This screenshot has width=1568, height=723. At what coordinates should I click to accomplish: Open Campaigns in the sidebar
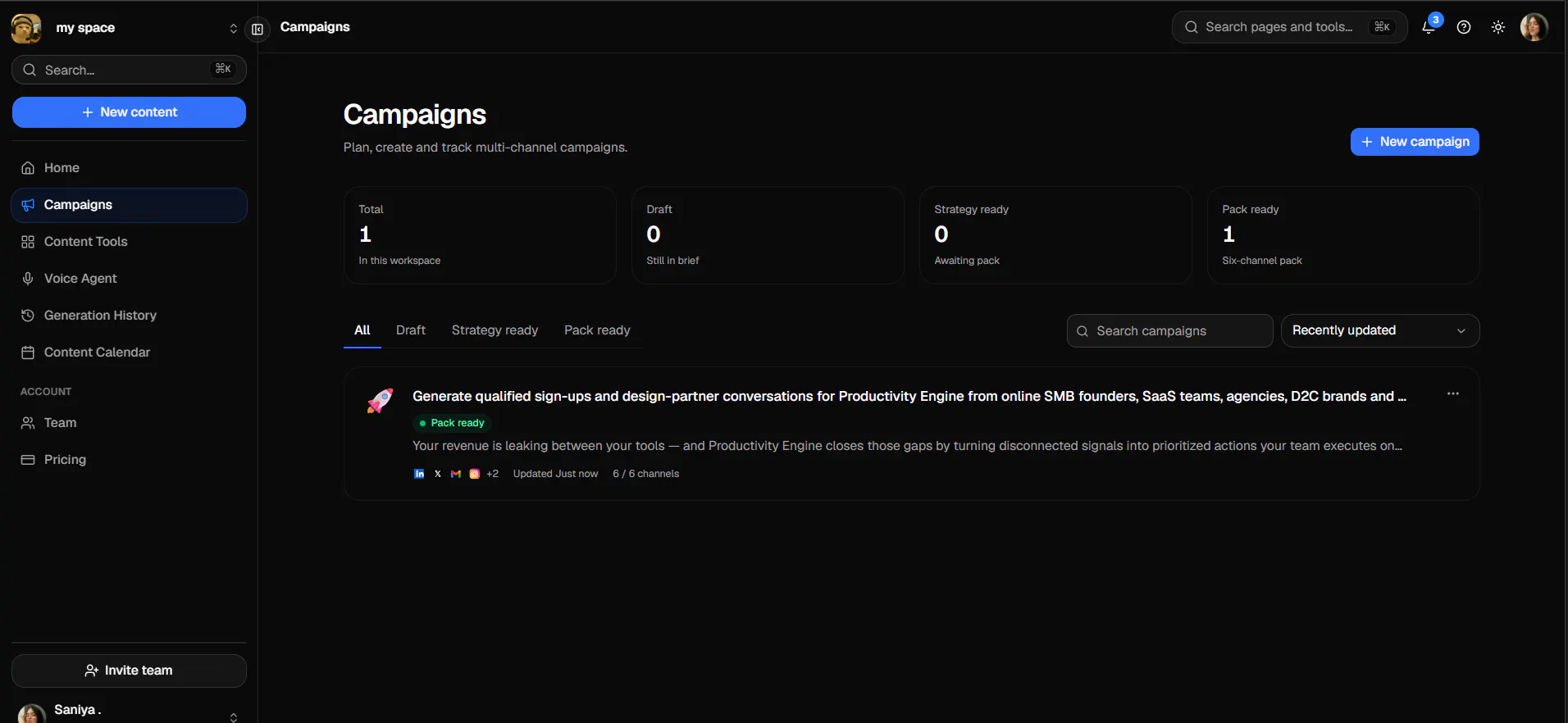[x=129, y=205]
